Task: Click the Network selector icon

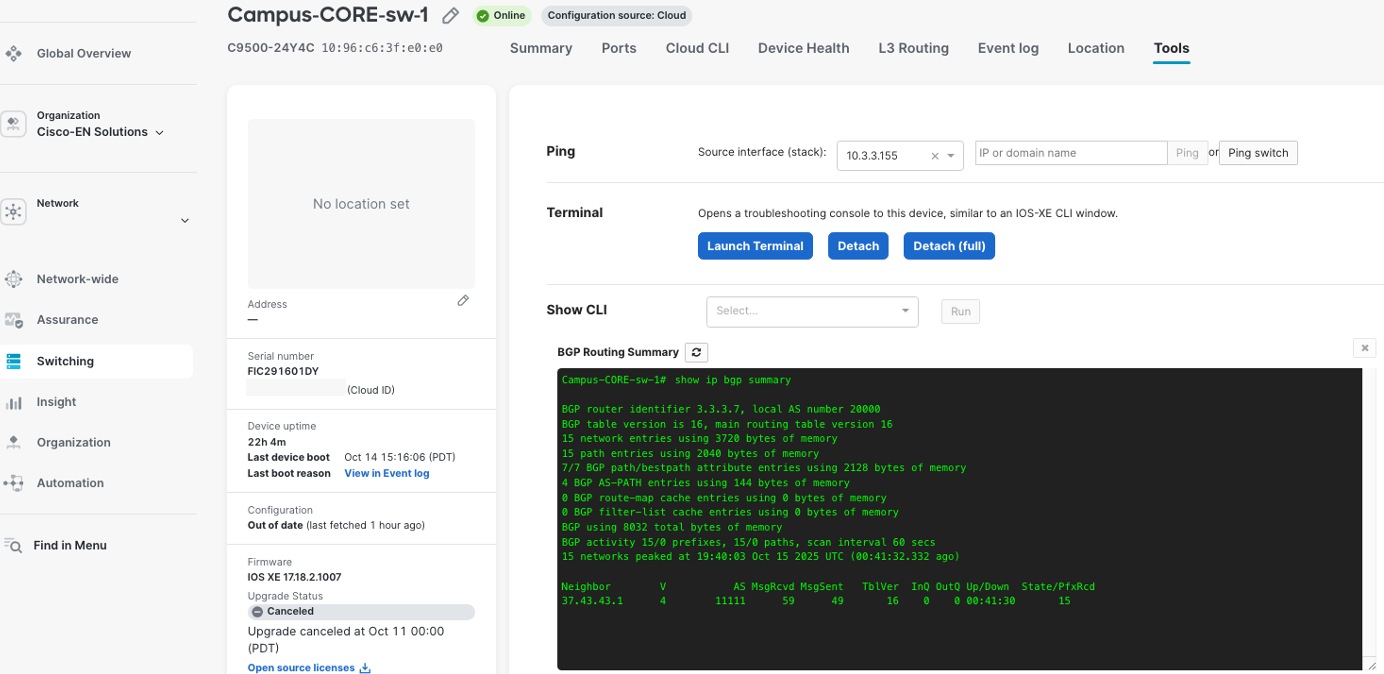Action: (x=14, y=211)
